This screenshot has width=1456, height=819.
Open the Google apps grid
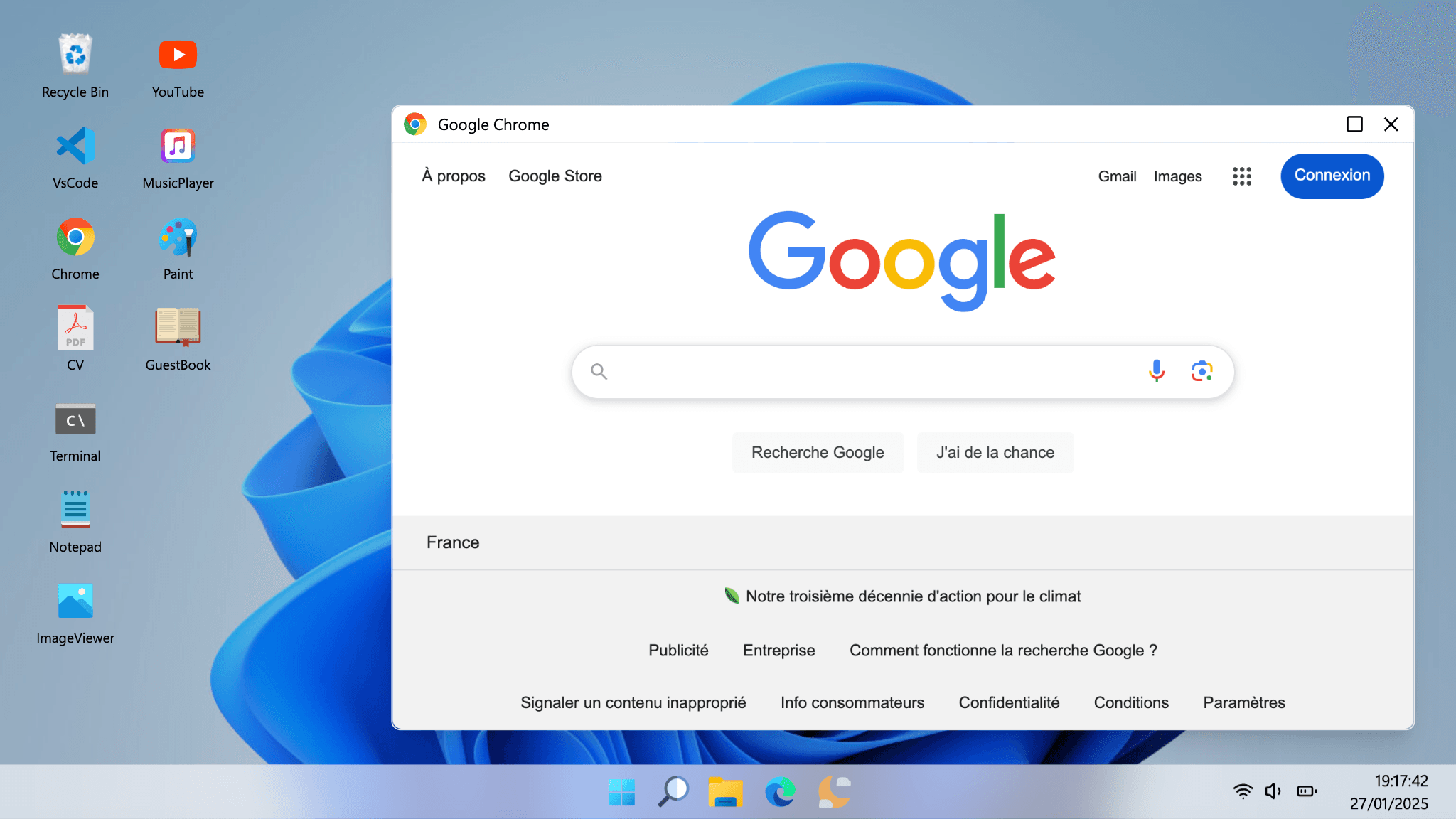tap(1242, 176)
